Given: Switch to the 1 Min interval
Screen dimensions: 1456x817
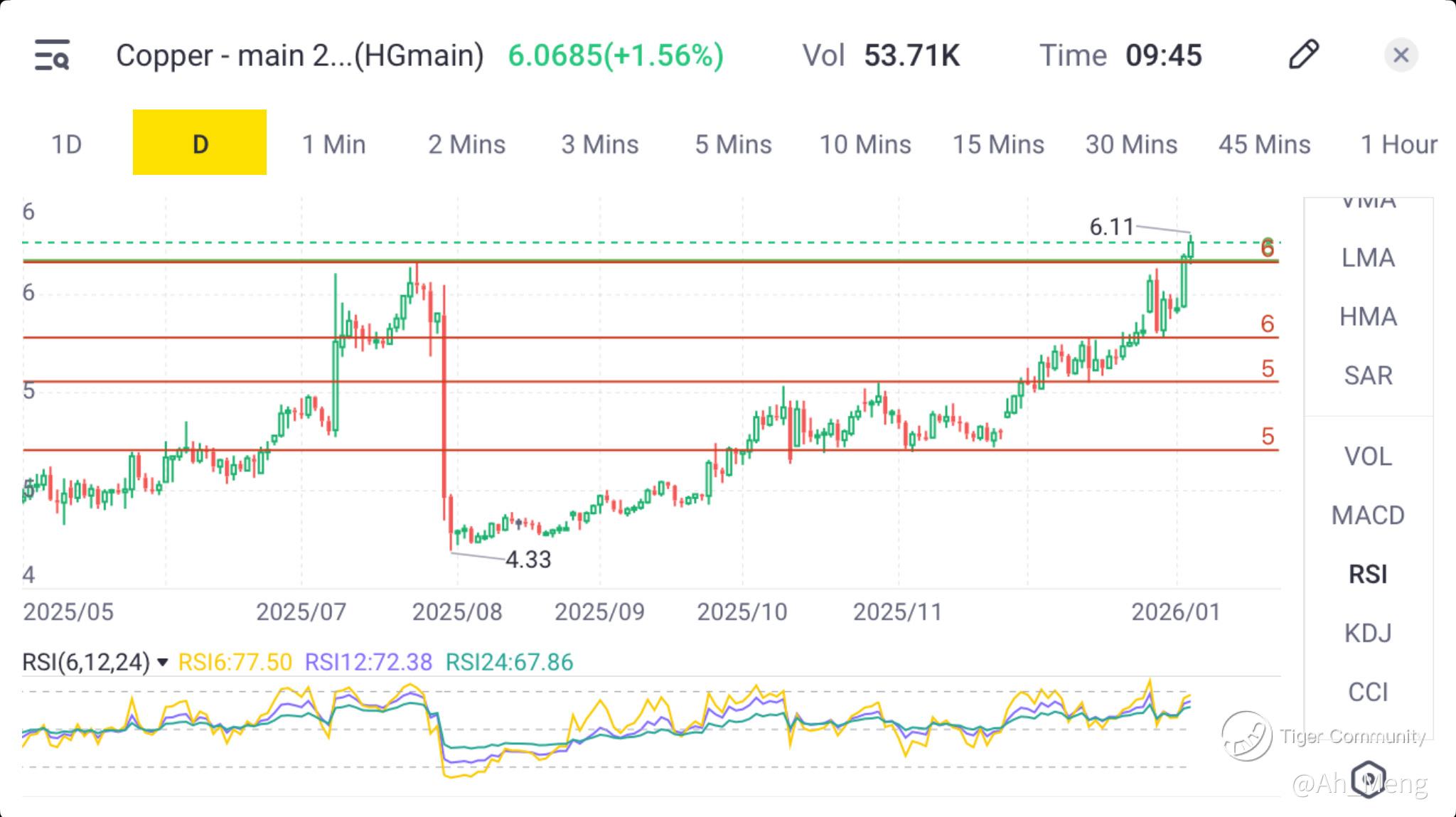Looking at the screenshot, I should coord(333,144).
